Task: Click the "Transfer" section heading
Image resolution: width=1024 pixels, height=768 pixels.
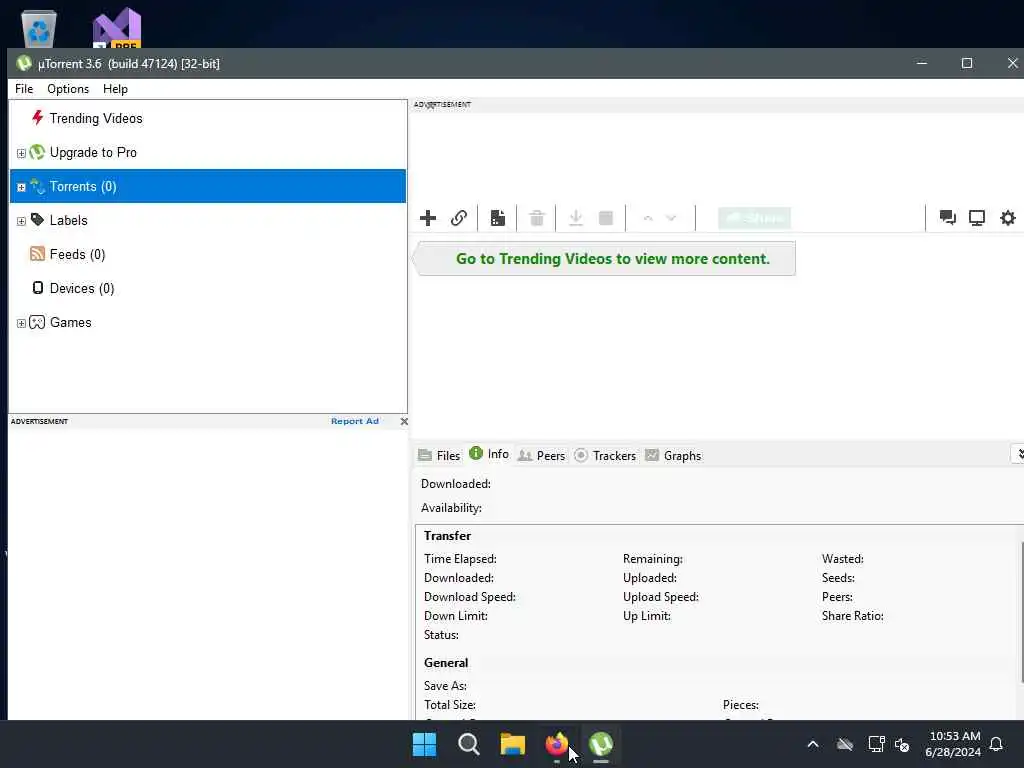Action: (447, 536)
